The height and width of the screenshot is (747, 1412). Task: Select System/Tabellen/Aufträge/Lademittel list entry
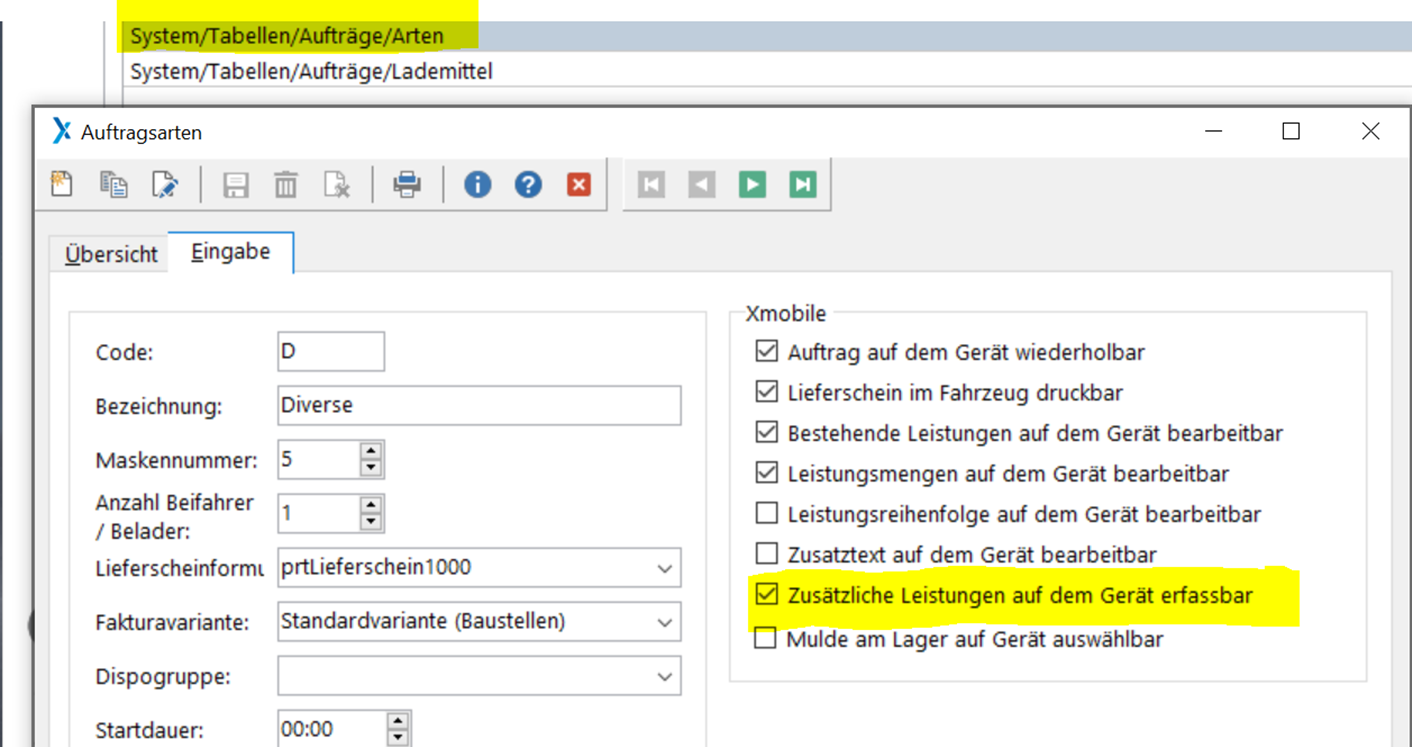coord(311,72)
